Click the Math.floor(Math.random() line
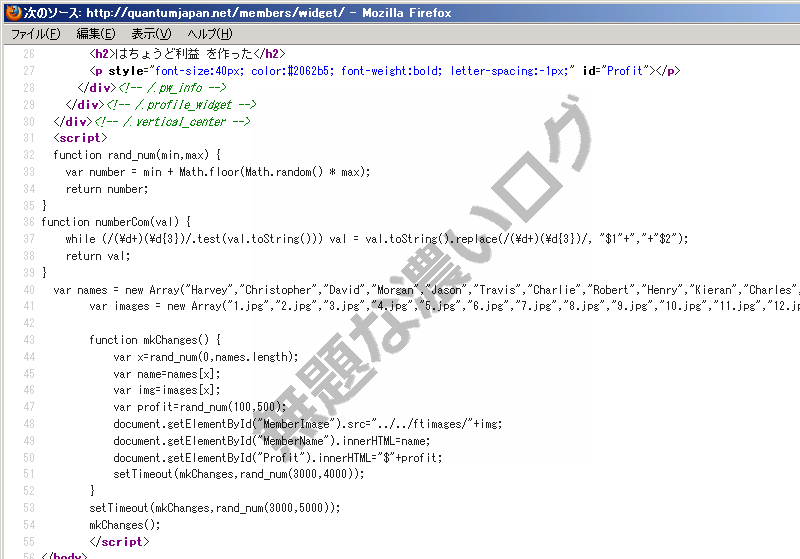 [218, 172]
